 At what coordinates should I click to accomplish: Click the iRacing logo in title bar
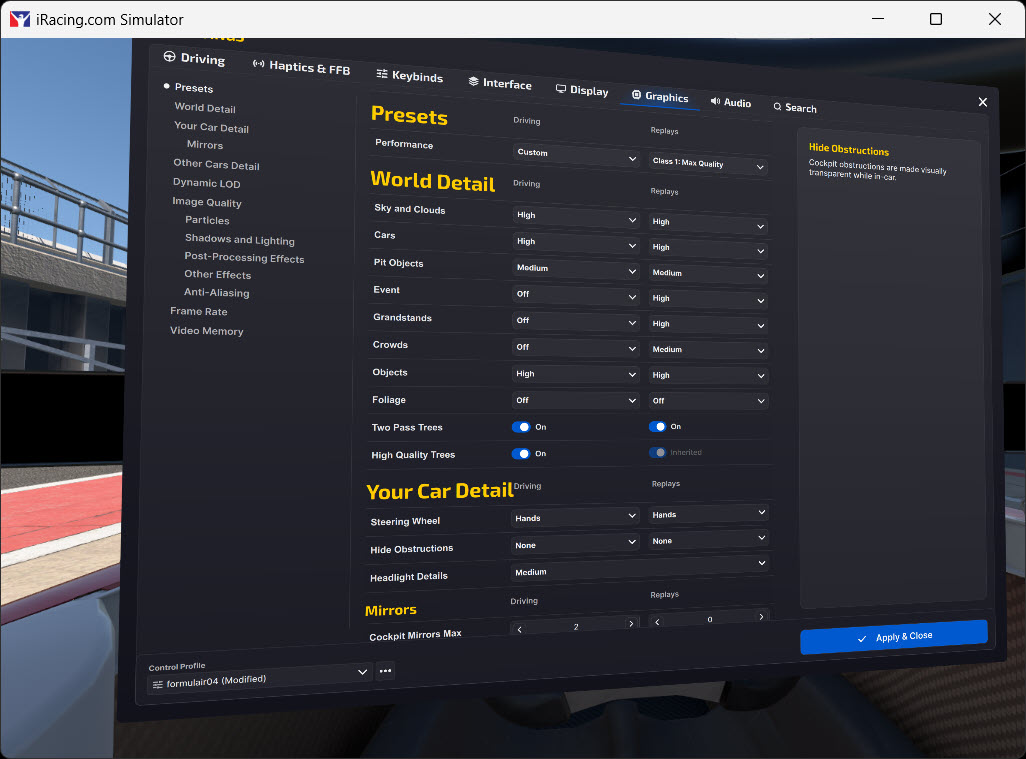point(20,19)
